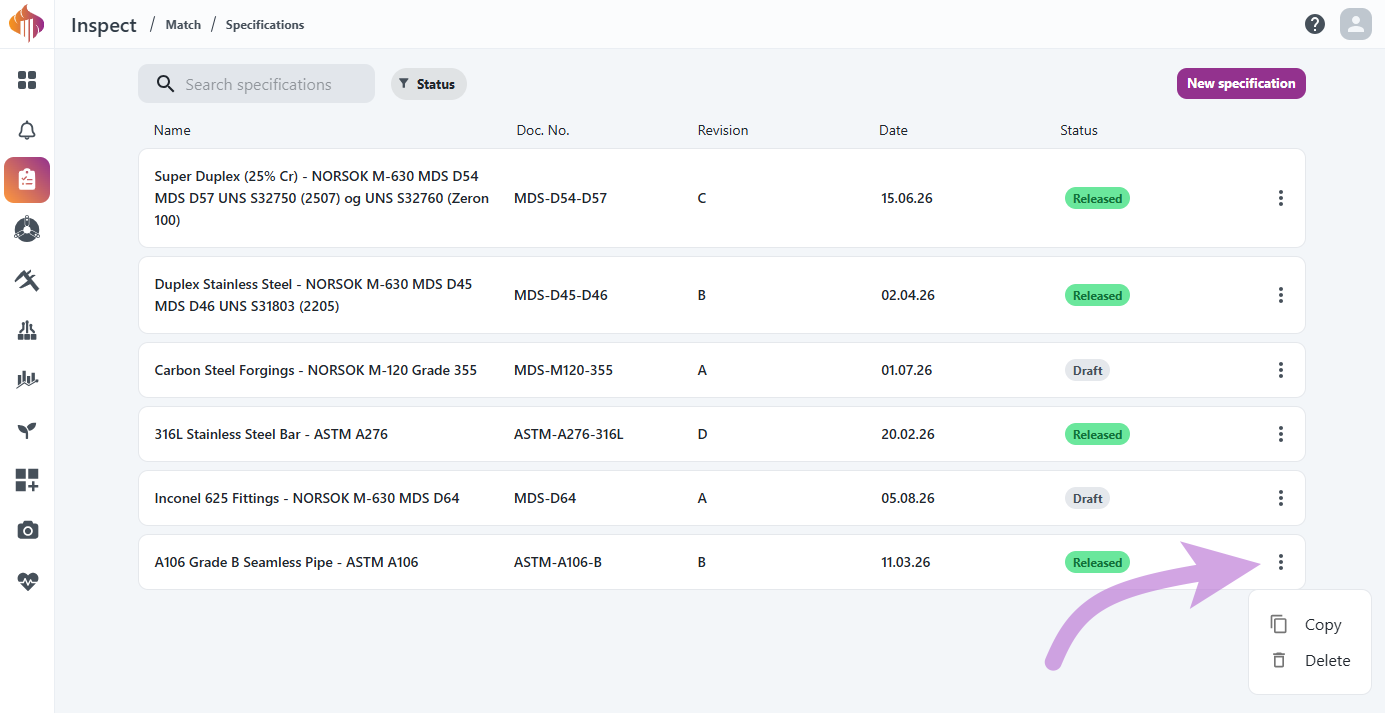Open 316L Stainless Steel Bar specification
The width and height of the screenshot is (1385, 713).
pyautogui.click(x=721, y=434)
